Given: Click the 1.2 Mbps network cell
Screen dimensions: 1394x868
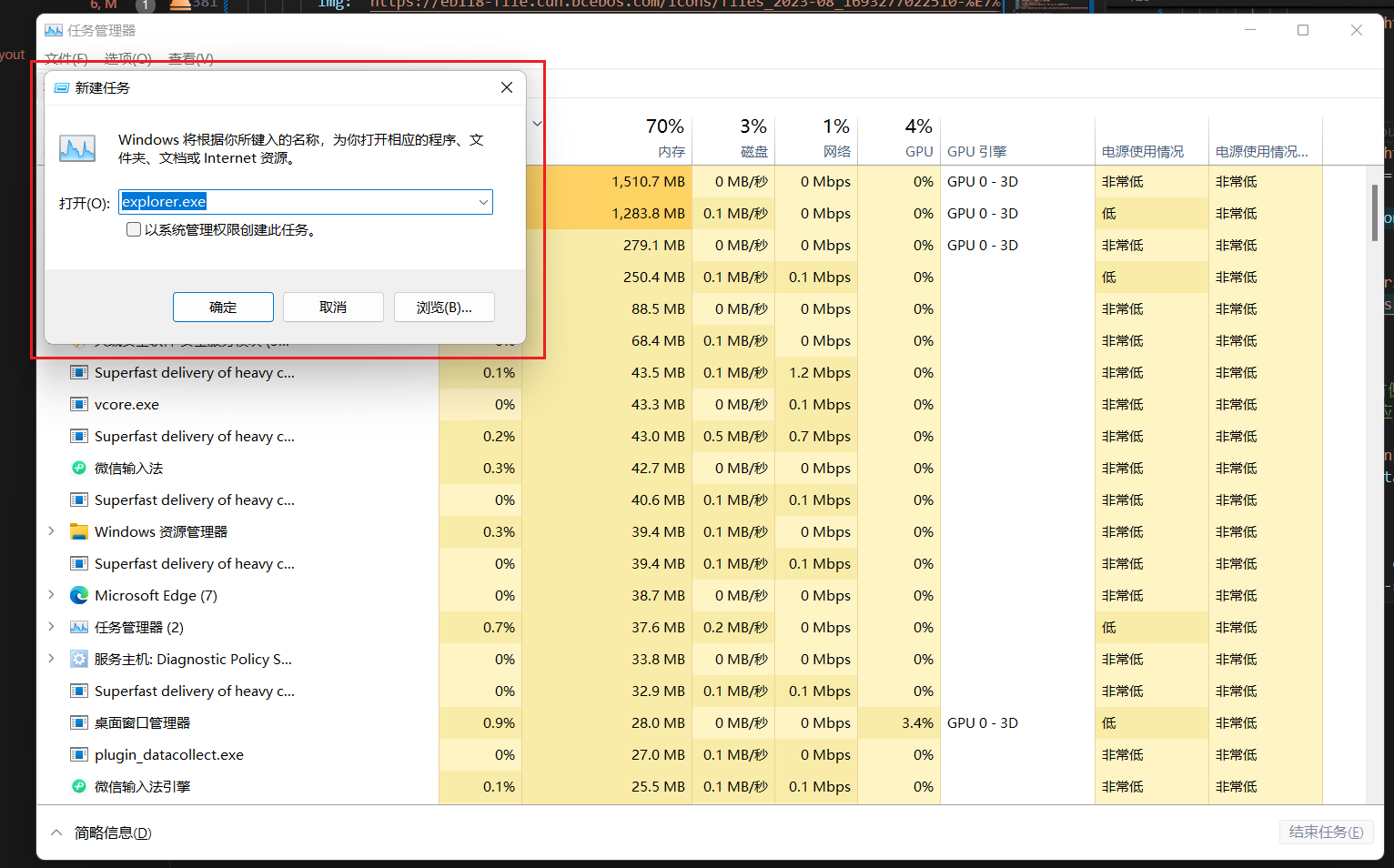Looking at the screenshot, I should pos(816,372).
